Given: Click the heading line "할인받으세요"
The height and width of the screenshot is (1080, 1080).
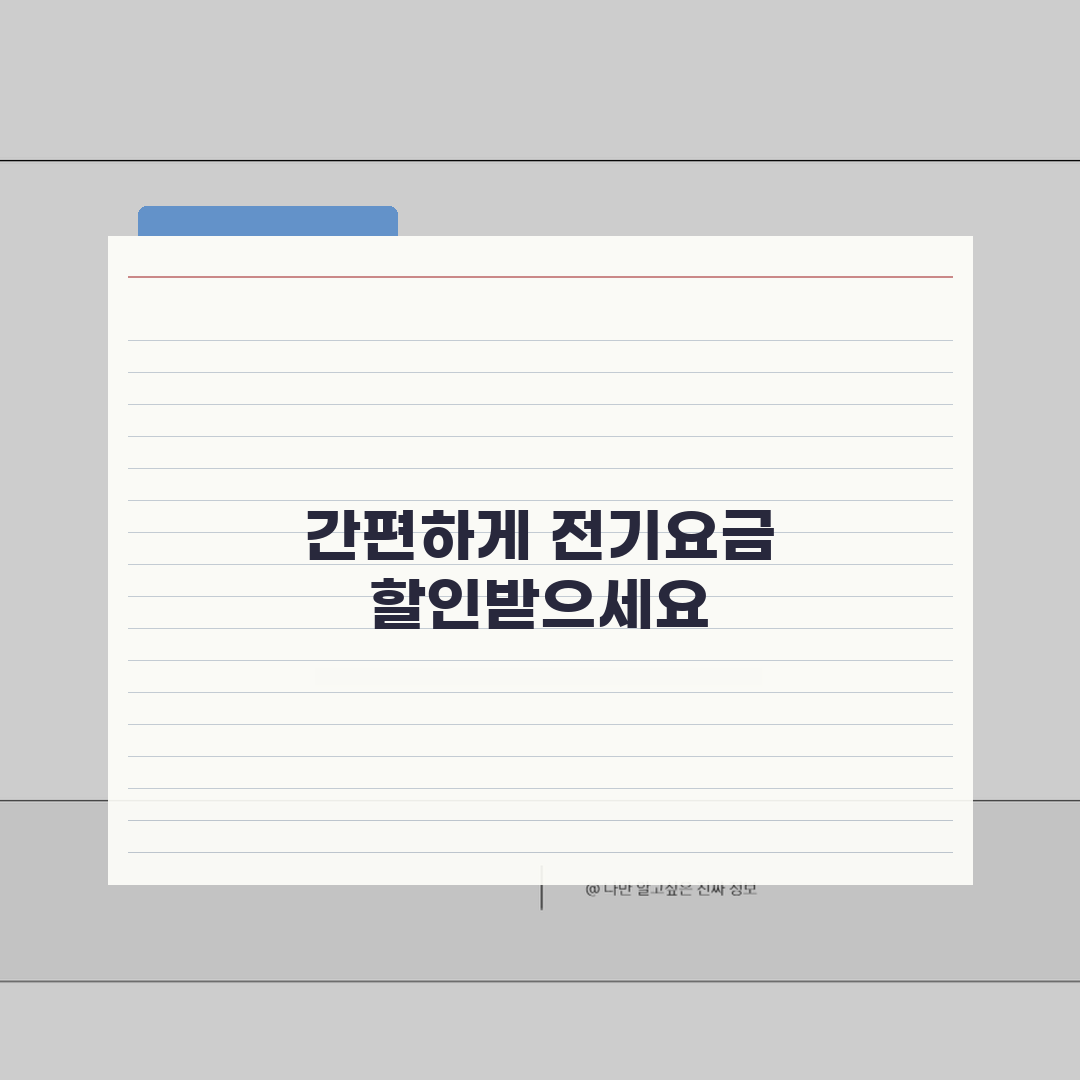Looking at the screenshot, I should 540,603.
